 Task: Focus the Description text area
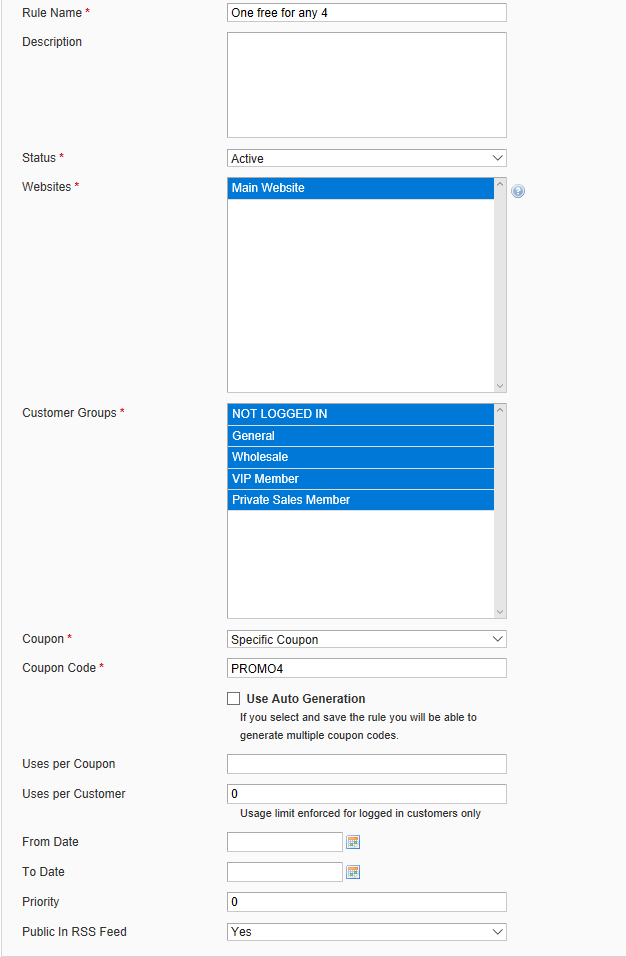(x=366, y=85)
